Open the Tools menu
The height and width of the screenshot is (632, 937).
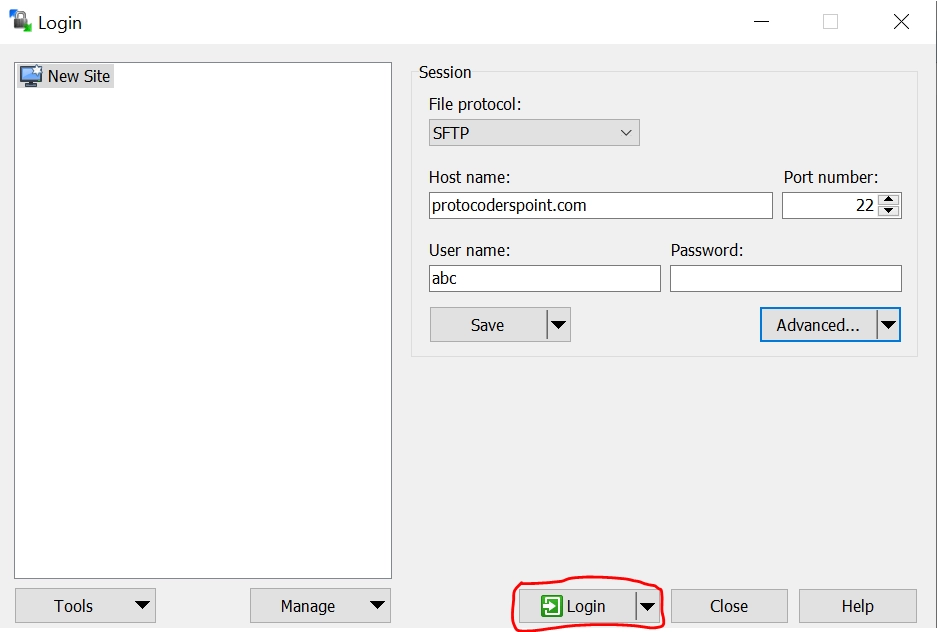point(84,605)
